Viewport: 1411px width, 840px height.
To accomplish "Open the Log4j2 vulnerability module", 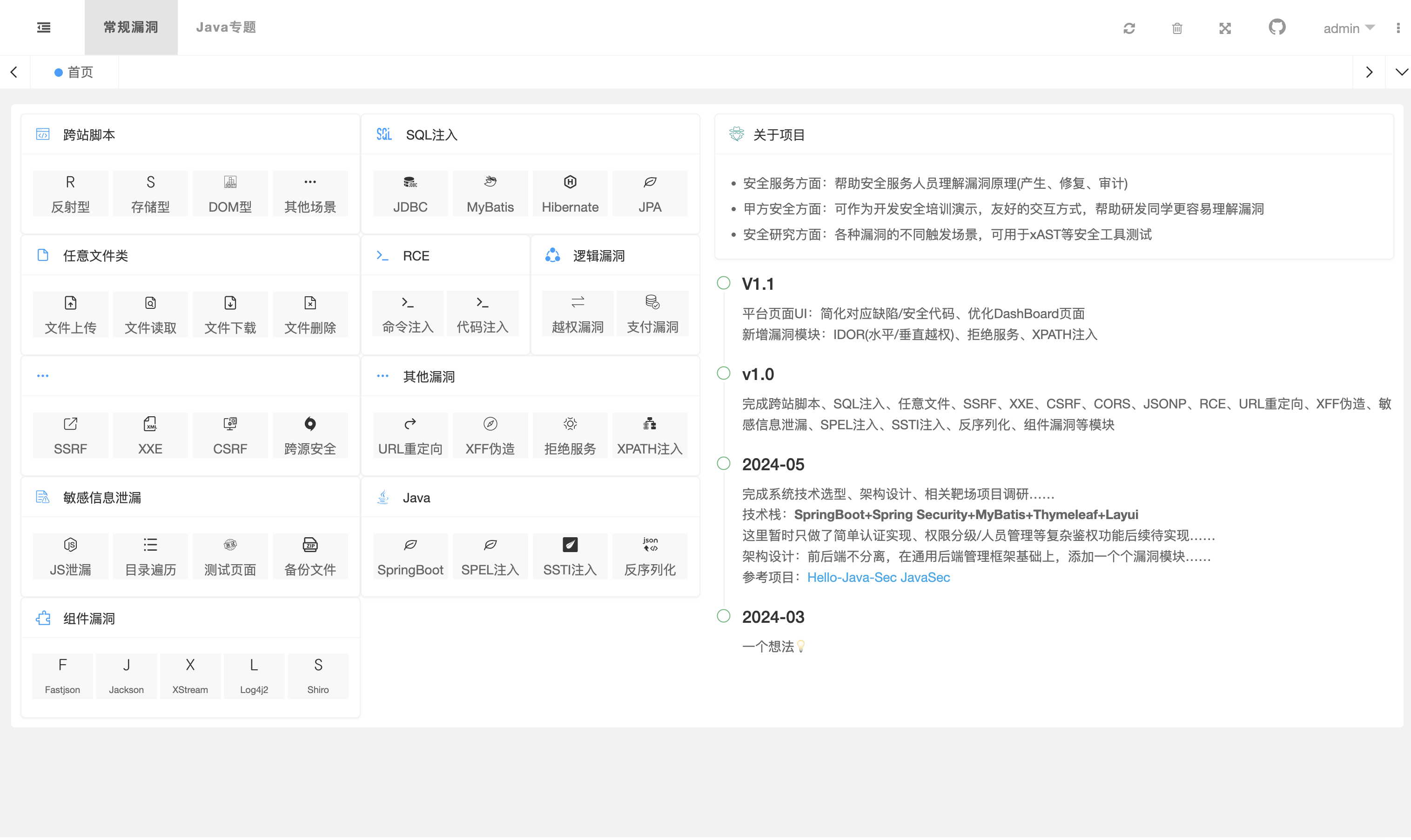I will pos(254,675).
